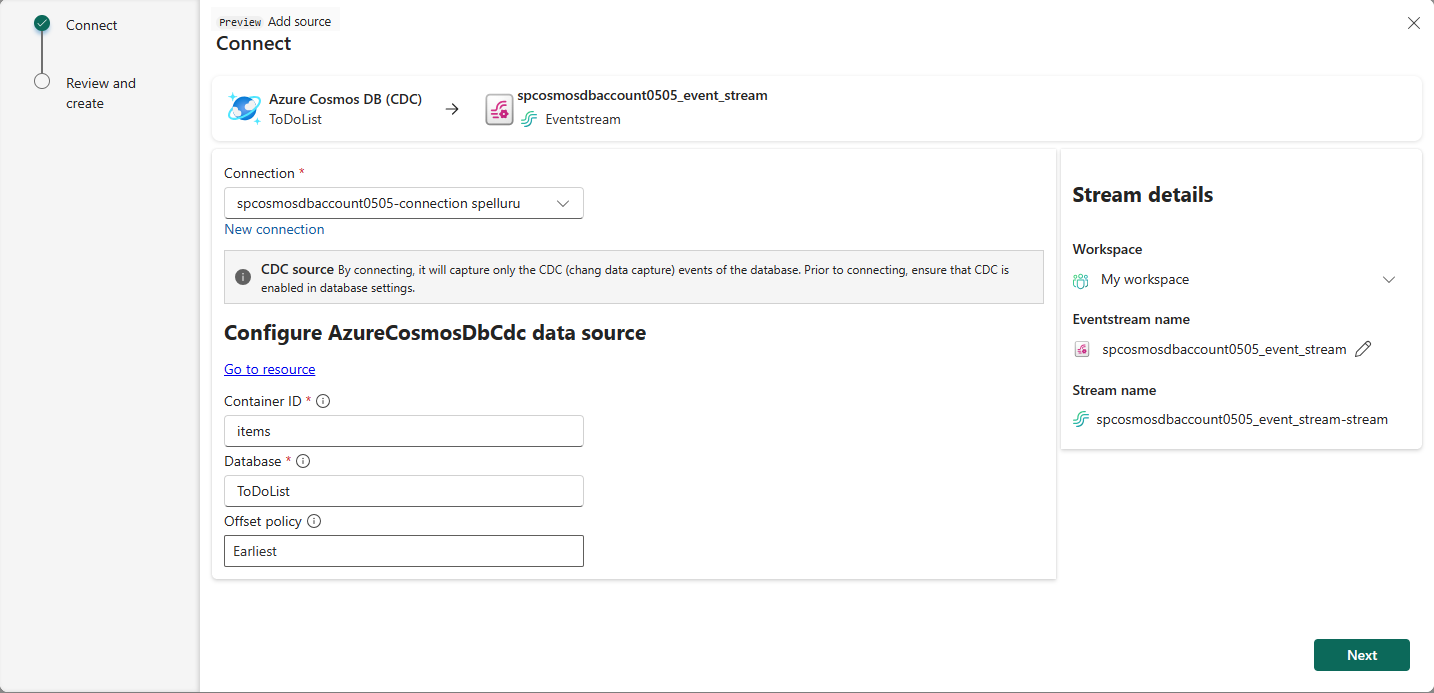The image size is (1434, 693).
Task: Click the Container ID field containing items
Action: (404, 431)
